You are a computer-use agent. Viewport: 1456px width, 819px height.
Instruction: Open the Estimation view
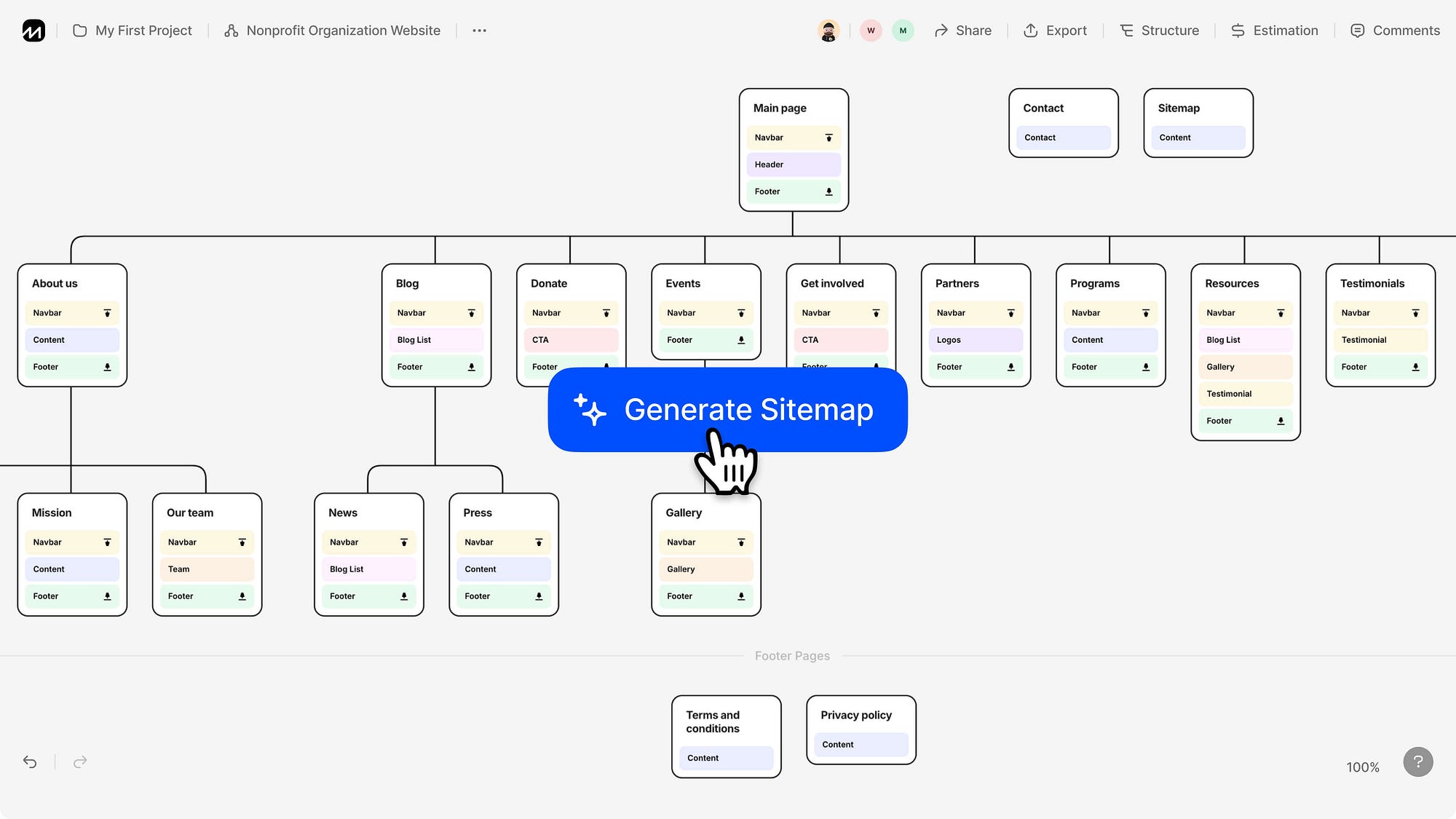click(x=1274, y=31)
